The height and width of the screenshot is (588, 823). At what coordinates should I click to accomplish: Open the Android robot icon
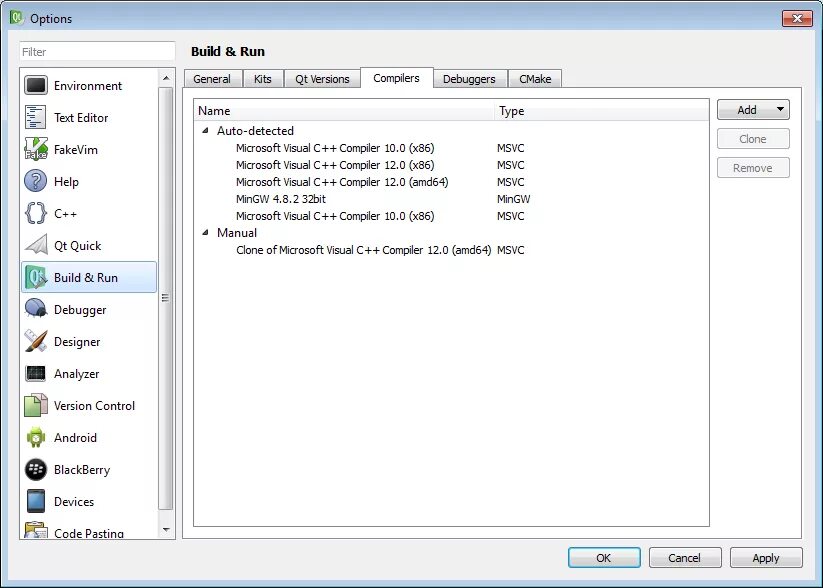pyautogui.click(x=36, y=438)
